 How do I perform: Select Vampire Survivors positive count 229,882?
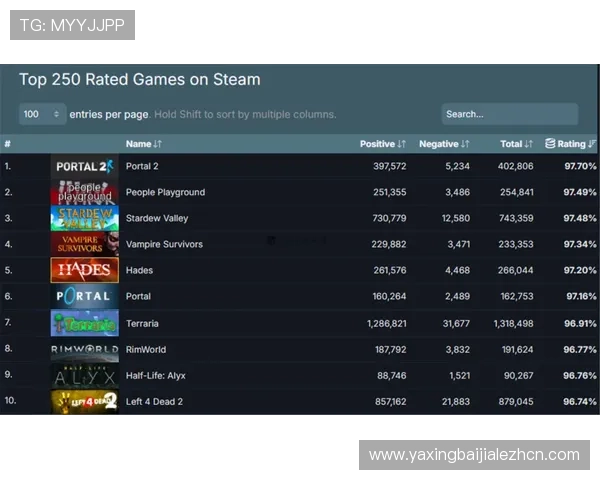tap(389, 244)
